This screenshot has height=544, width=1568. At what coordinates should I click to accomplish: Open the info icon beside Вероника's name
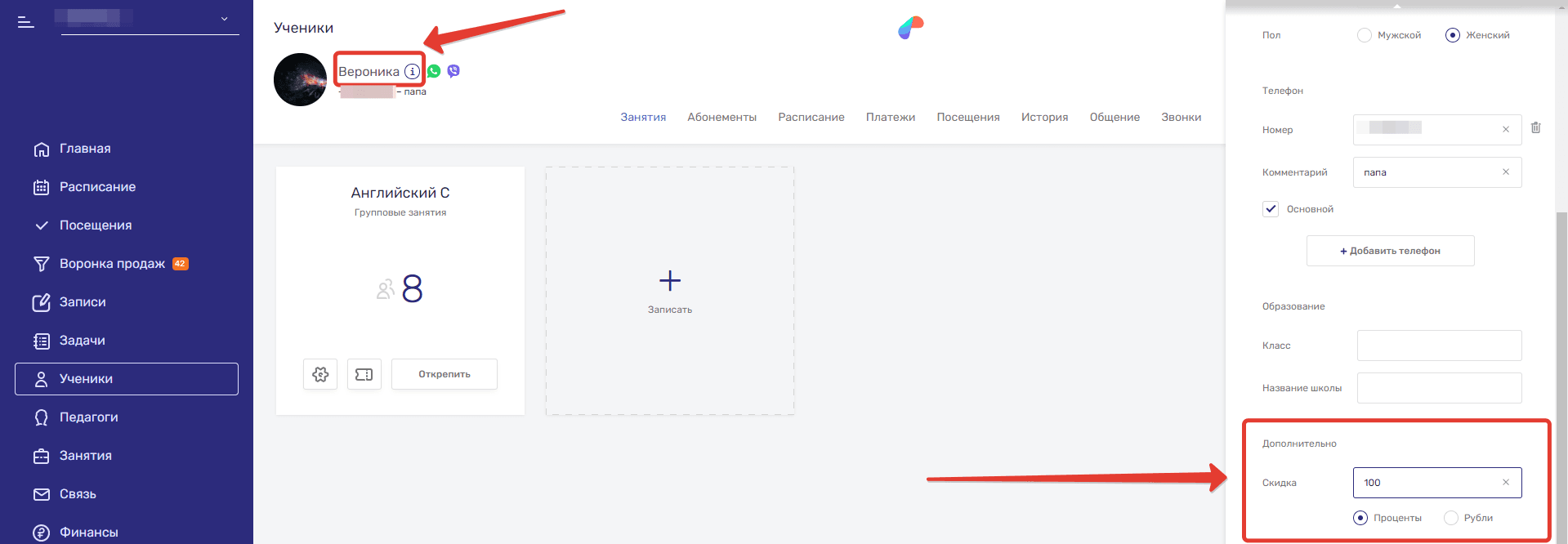pos(413,72)
